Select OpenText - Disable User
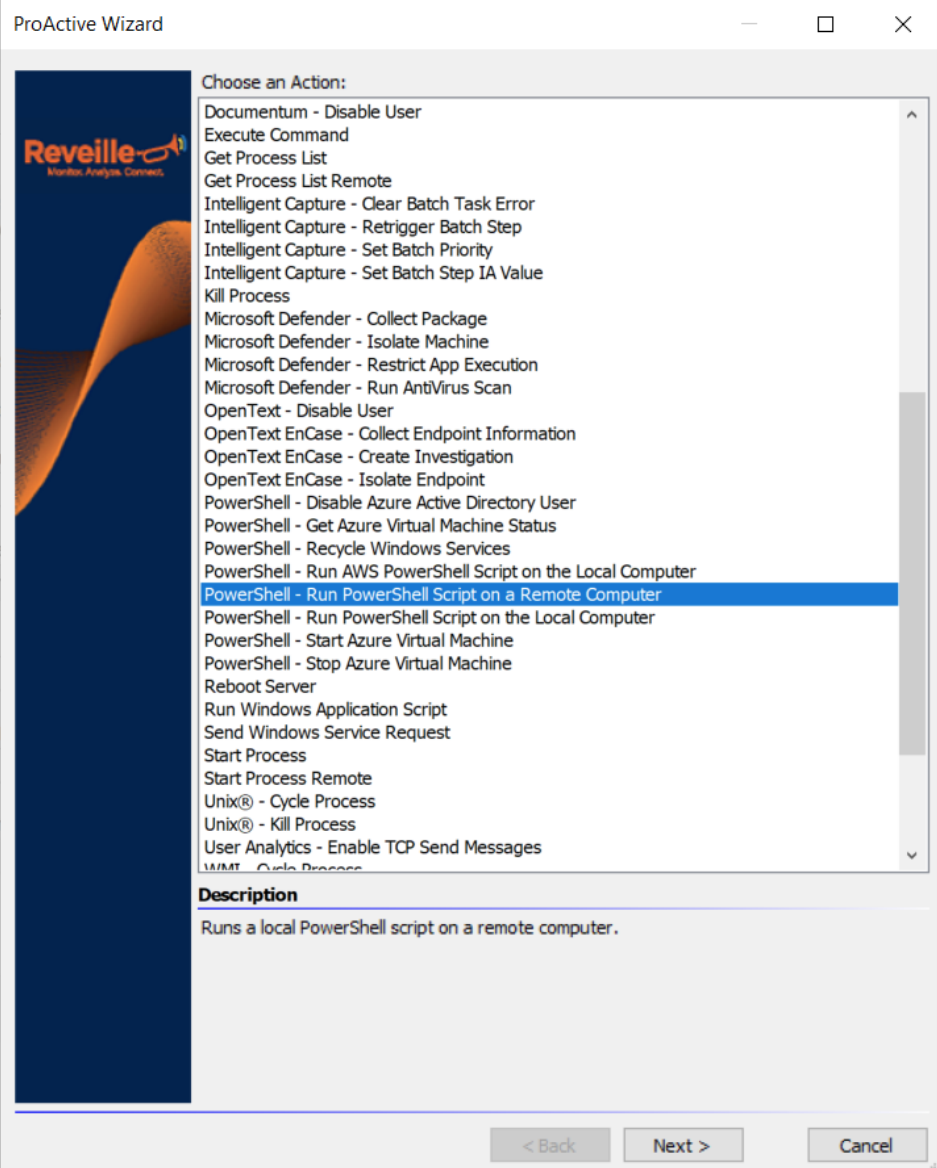937x1168 pixels. click(x=549, y=411)
